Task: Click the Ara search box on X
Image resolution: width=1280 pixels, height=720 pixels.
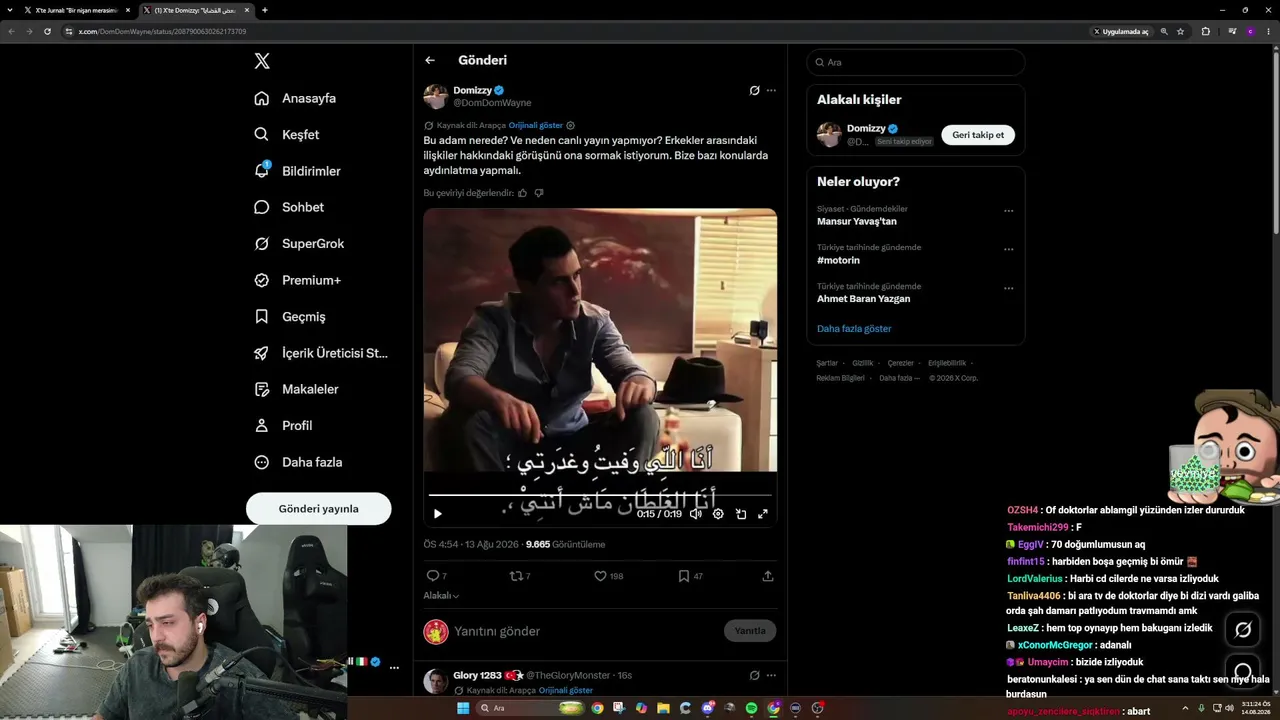Action: click(916, 62)
